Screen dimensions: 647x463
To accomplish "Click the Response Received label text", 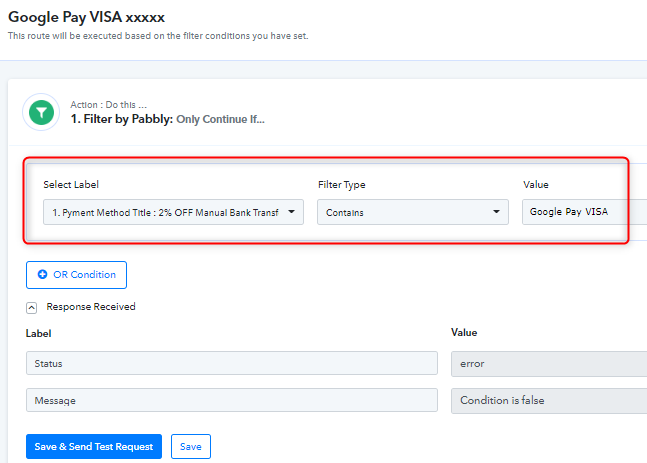I will (x=91, y=307).
